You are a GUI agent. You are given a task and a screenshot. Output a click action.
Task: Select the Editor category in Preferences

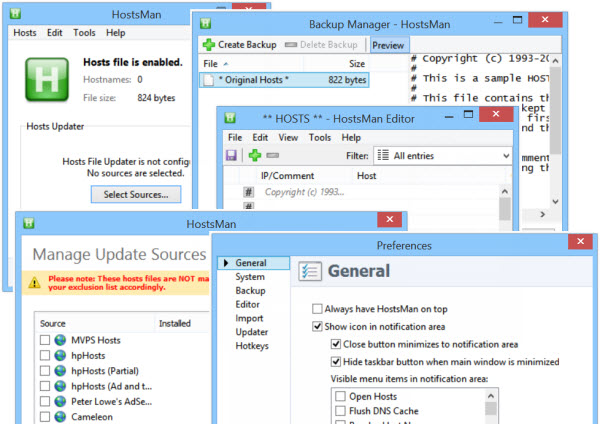click(x=248, y=304)
